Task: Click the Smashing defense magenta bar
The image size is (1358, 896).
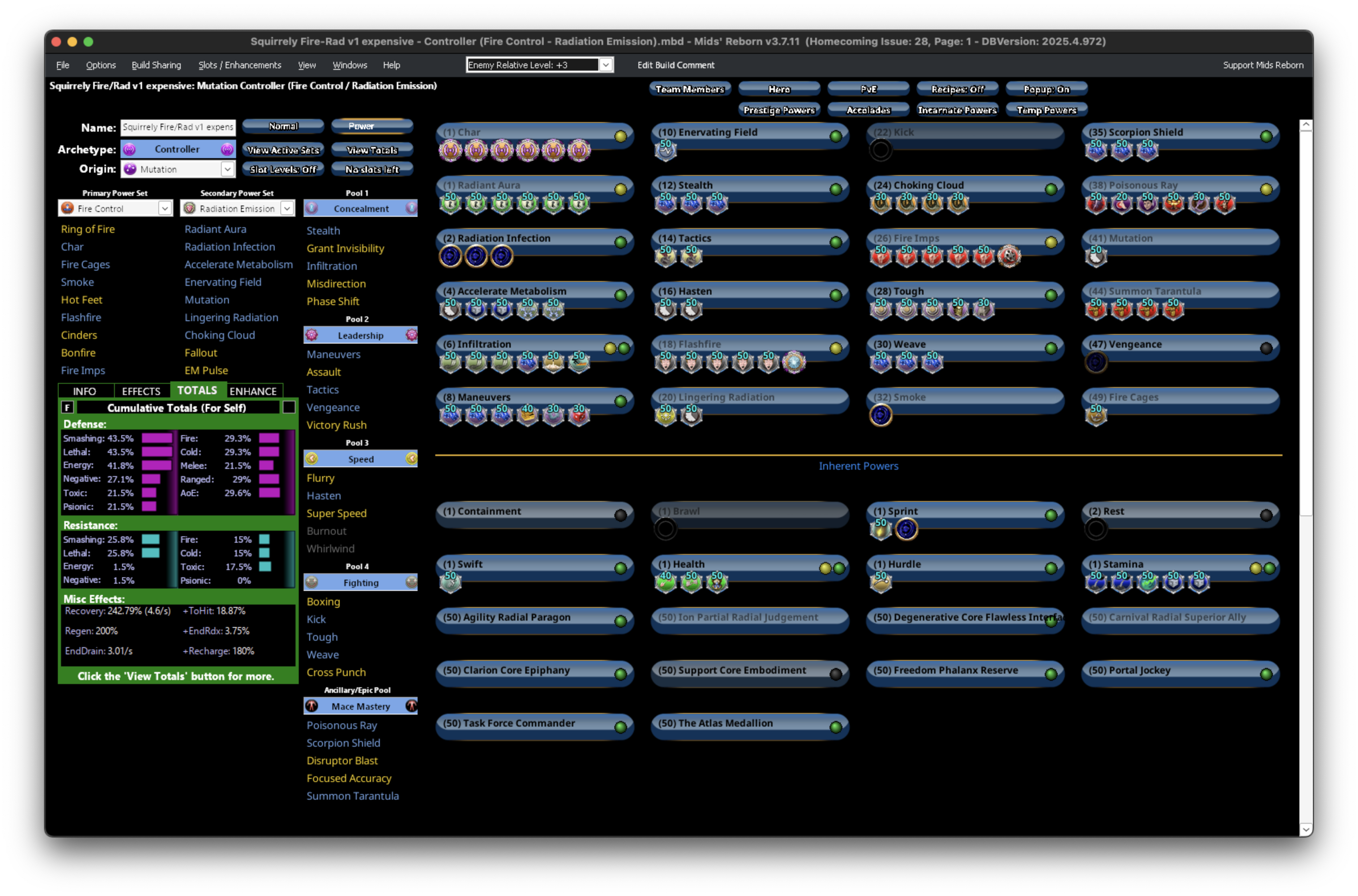Action: tap(157, 438)
